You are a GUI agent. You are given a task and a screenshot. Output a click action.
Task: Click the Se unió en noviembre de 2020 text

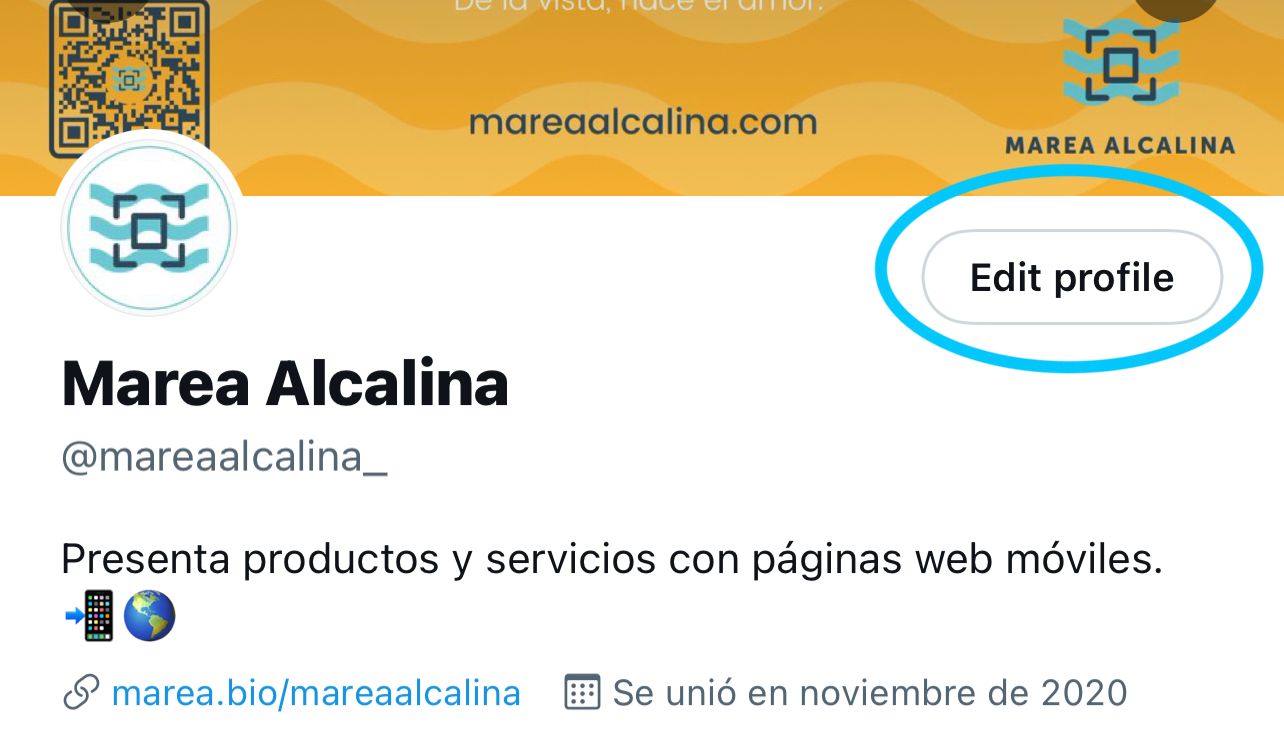pos(870,692)
